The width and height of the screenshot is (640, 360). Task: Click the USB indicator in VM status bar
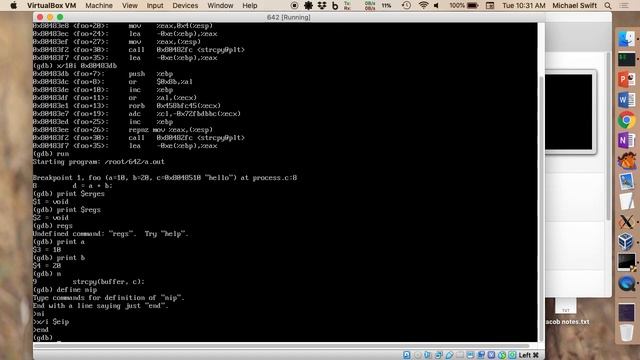click(449, 355)
